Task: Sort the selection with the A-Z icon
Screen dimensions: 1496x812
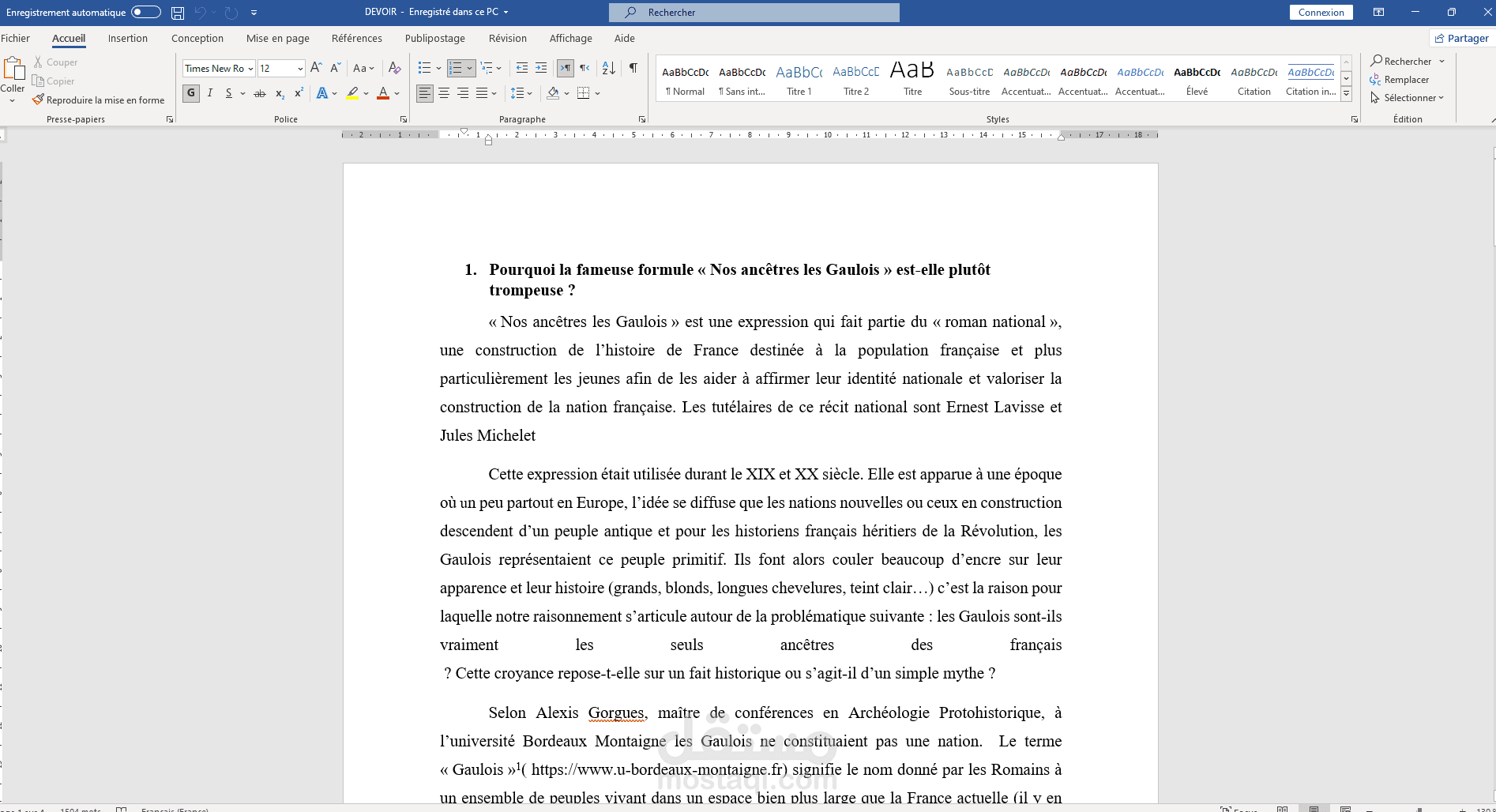Action: pyautogui.click(x=608, y=68)
